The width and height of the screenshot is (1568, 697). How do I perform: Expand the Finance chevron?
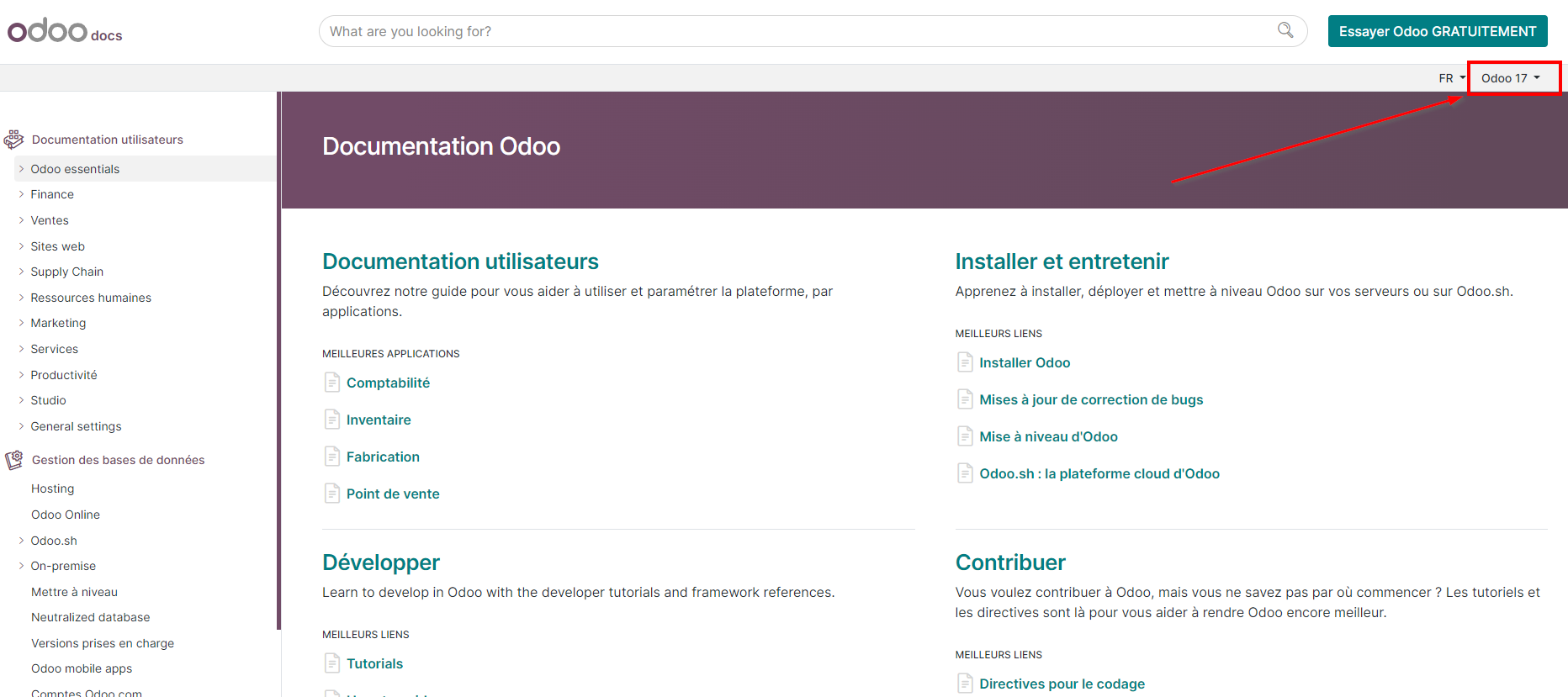pos(21,194)
